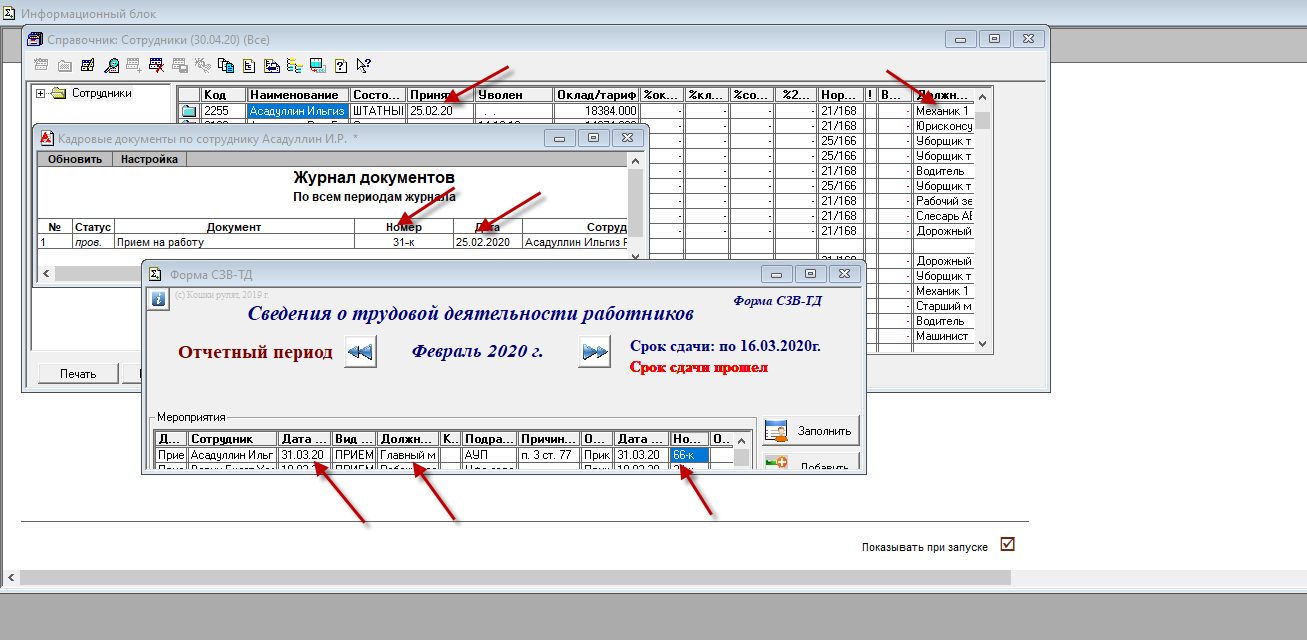
Task: Click the Код column header
Action: pos(223,95)
